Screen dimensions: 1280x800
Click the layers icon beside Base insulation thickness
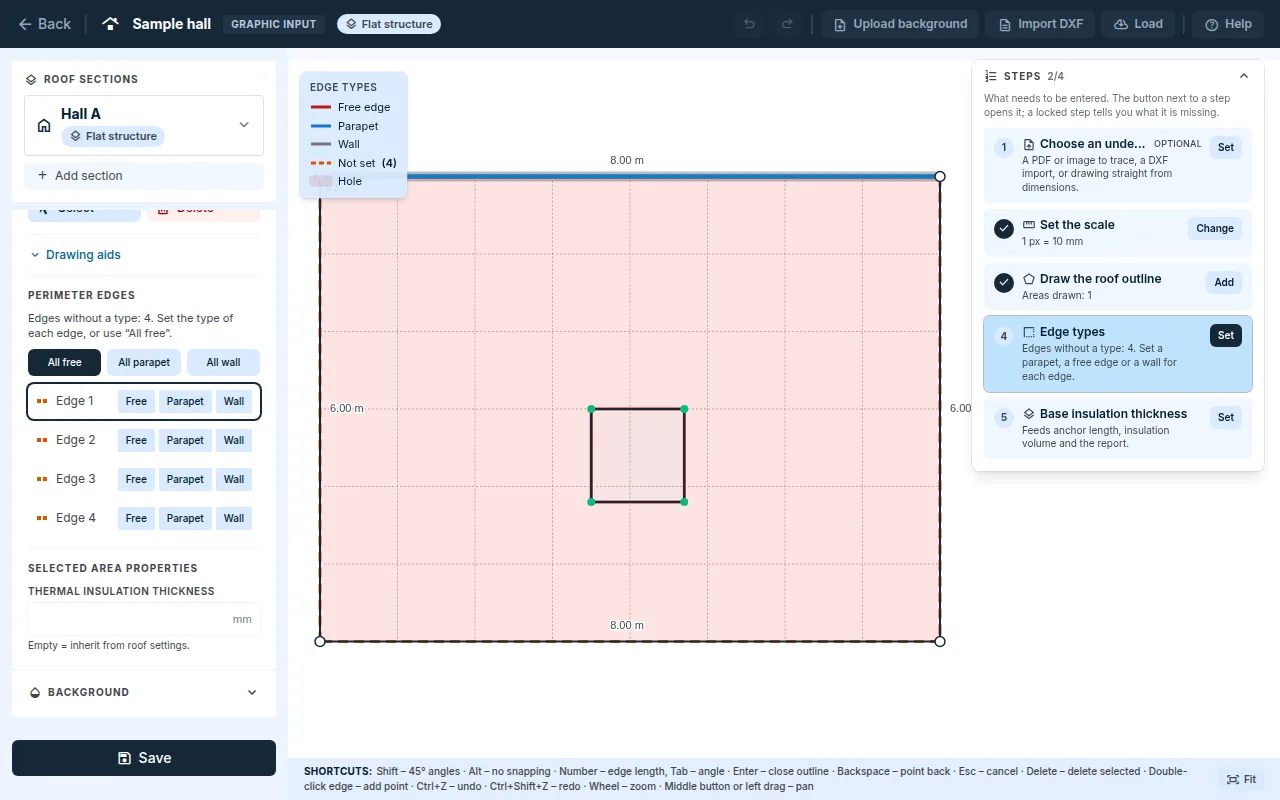pos(1029,414)
